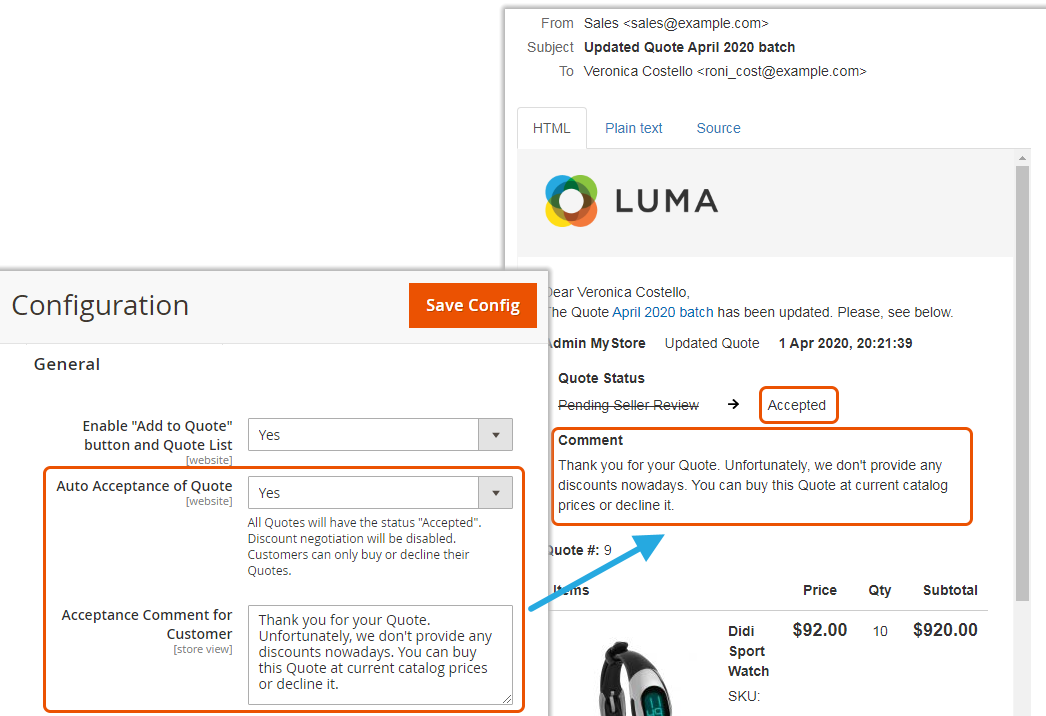Click the black arrow between quote statuses

coord(733,405)
